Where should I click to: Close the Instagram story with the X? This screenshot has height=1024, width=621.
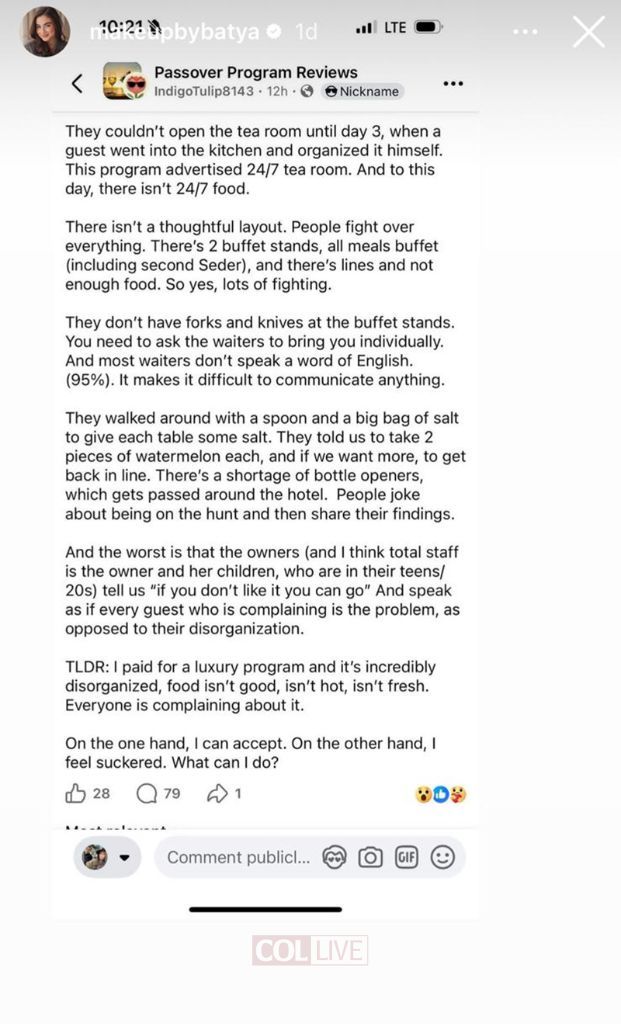pos(588,32)
